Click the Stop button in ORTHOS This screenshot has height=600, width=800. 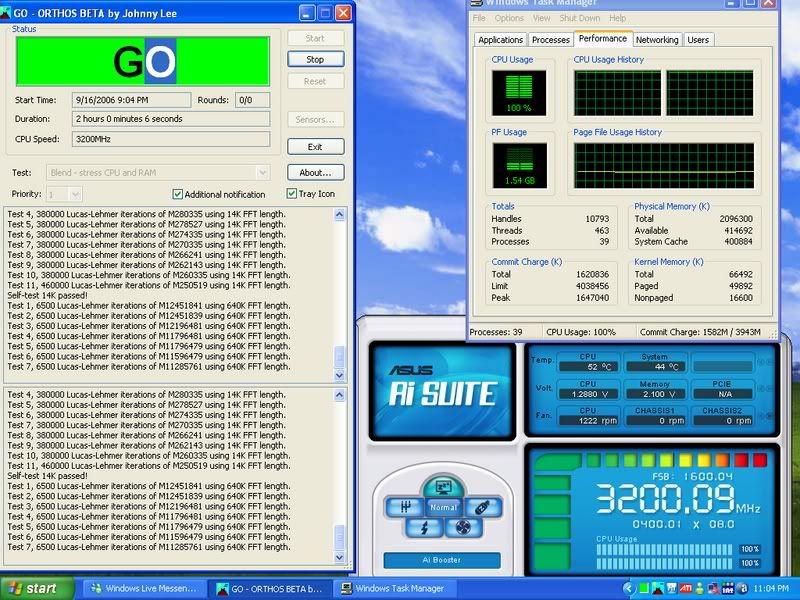(315, 59)
